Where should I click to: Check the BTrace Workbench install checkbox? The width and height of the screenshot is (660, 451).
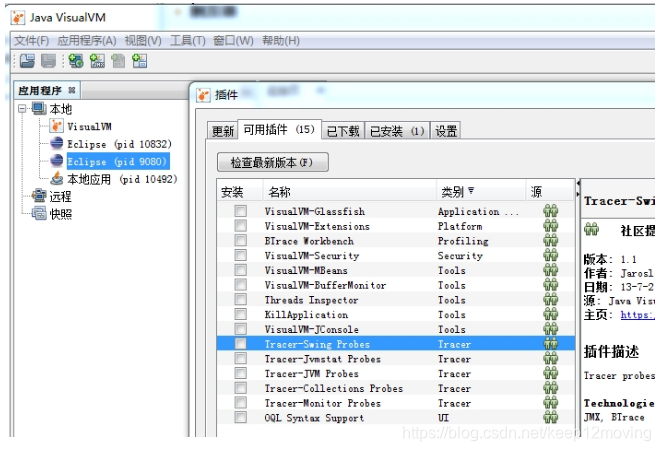tap(241, 240)
